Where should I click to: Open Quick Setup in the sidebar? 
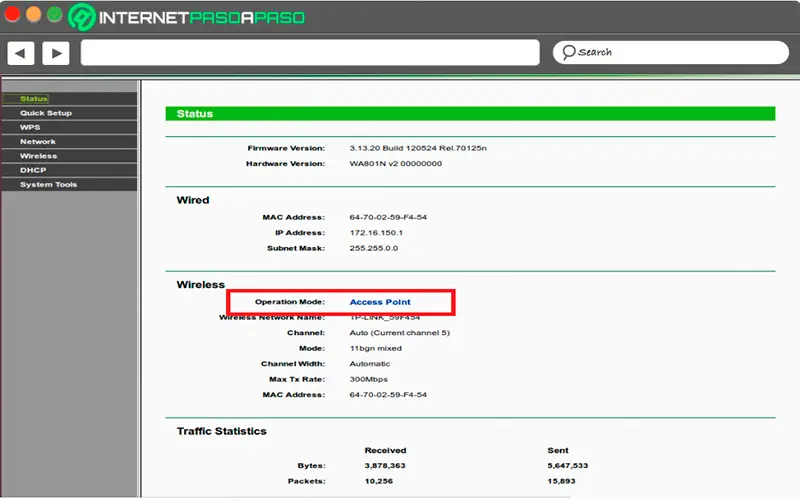click(69, 113)
